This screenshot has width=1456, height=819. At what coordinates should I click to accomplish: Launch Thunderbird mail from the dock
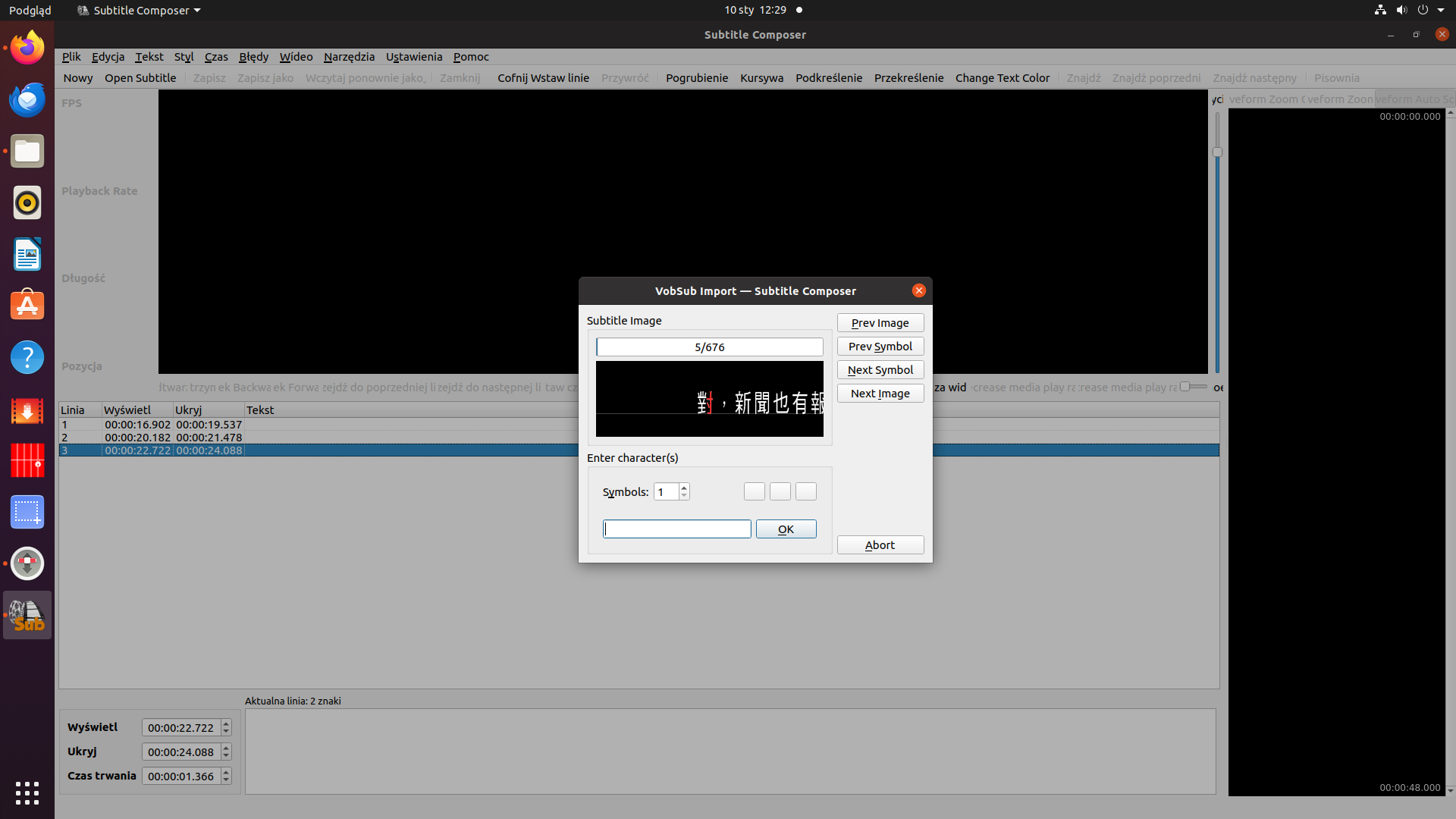pyautogui.click(x=27, y=99)
